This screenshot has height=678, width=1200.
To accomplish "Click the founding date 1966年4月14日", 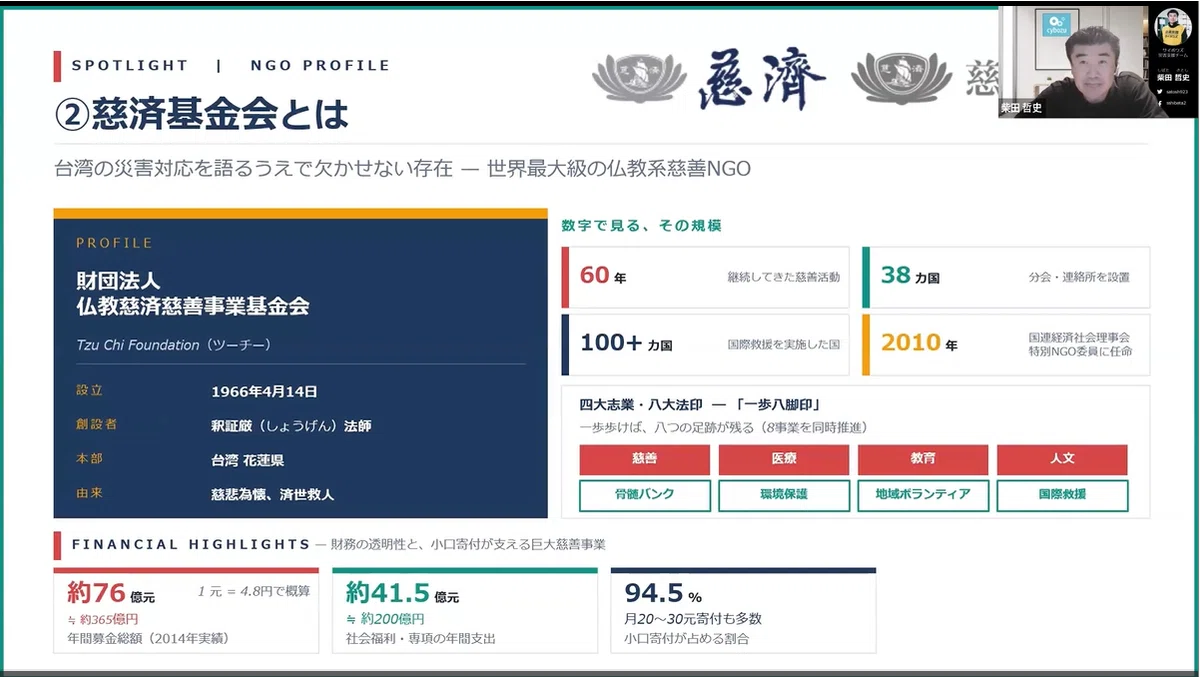I will [264, 392].
